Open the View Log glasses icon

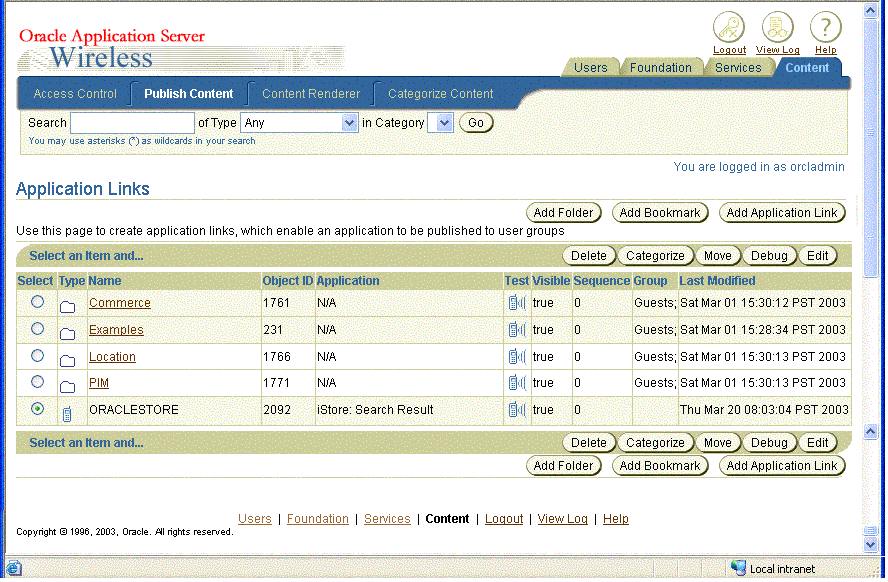pos(778,27)
